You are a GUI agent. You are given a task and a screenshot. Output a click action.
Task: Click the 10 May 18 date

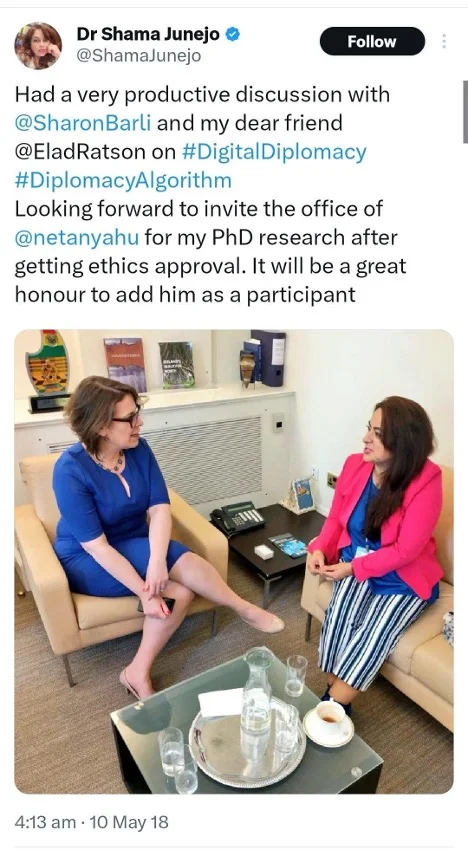point(129,822)
